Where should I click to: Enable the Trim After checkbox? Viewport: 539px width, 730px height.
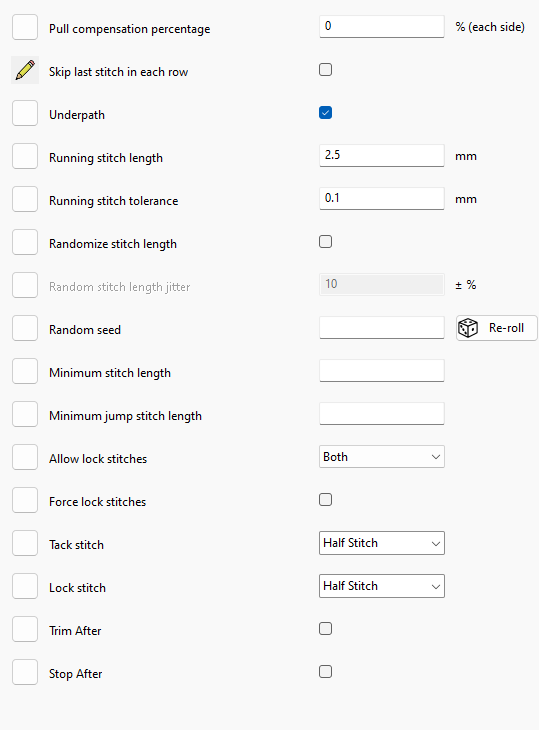(325, 629)
